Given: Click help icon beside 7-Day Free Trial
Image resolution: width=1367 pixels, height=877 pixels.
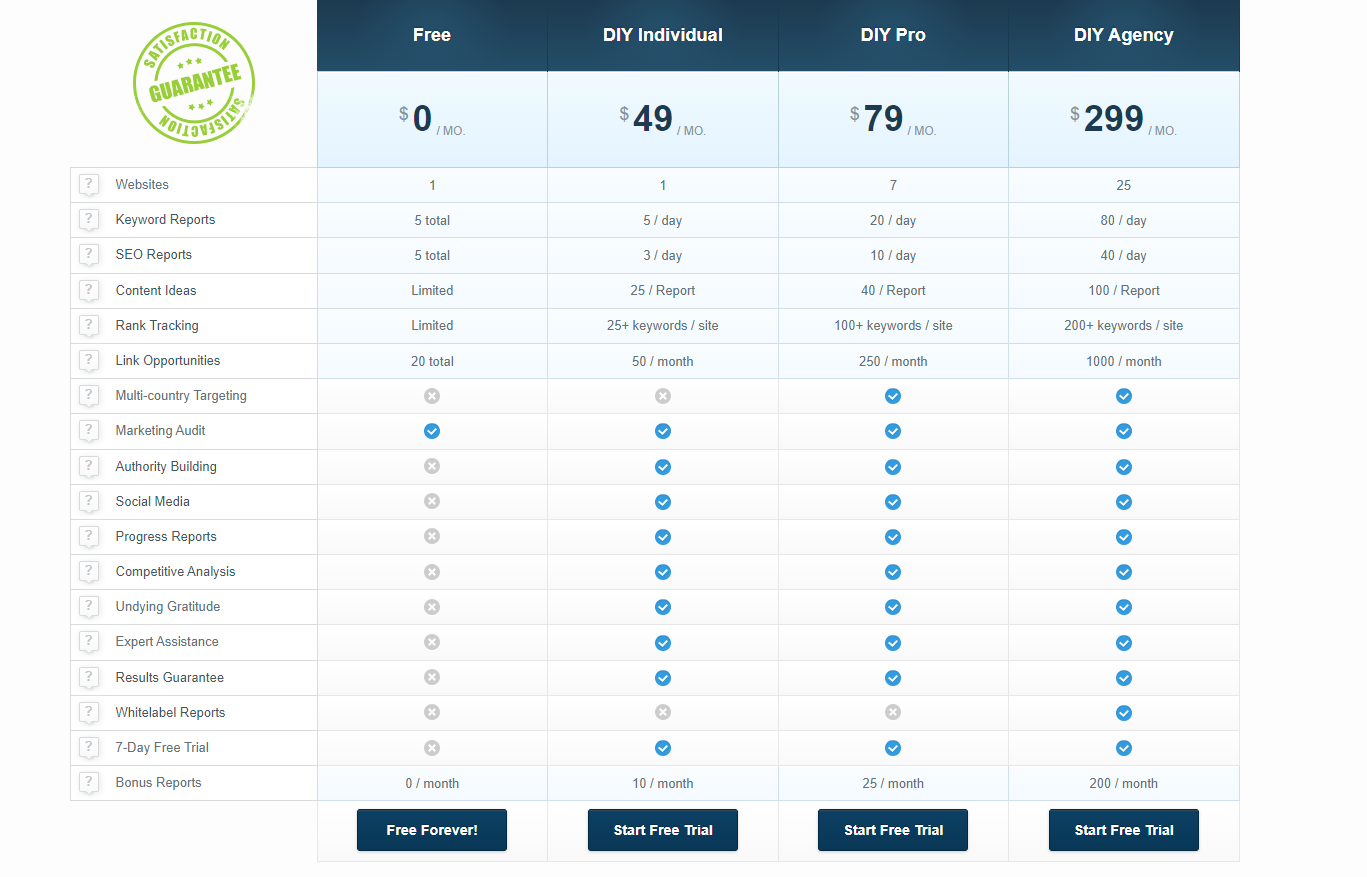Looking at the screenshot, I should 89,748.
